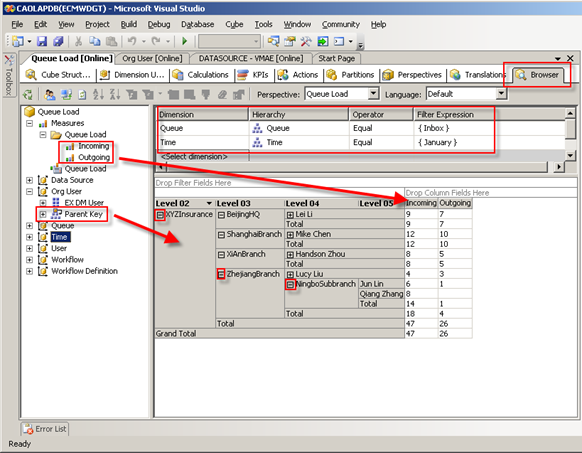This screenshot has height=453, width=582.
Task: Click filter pane horizontal scroll right arrow
Action: [x=558, y=167]
